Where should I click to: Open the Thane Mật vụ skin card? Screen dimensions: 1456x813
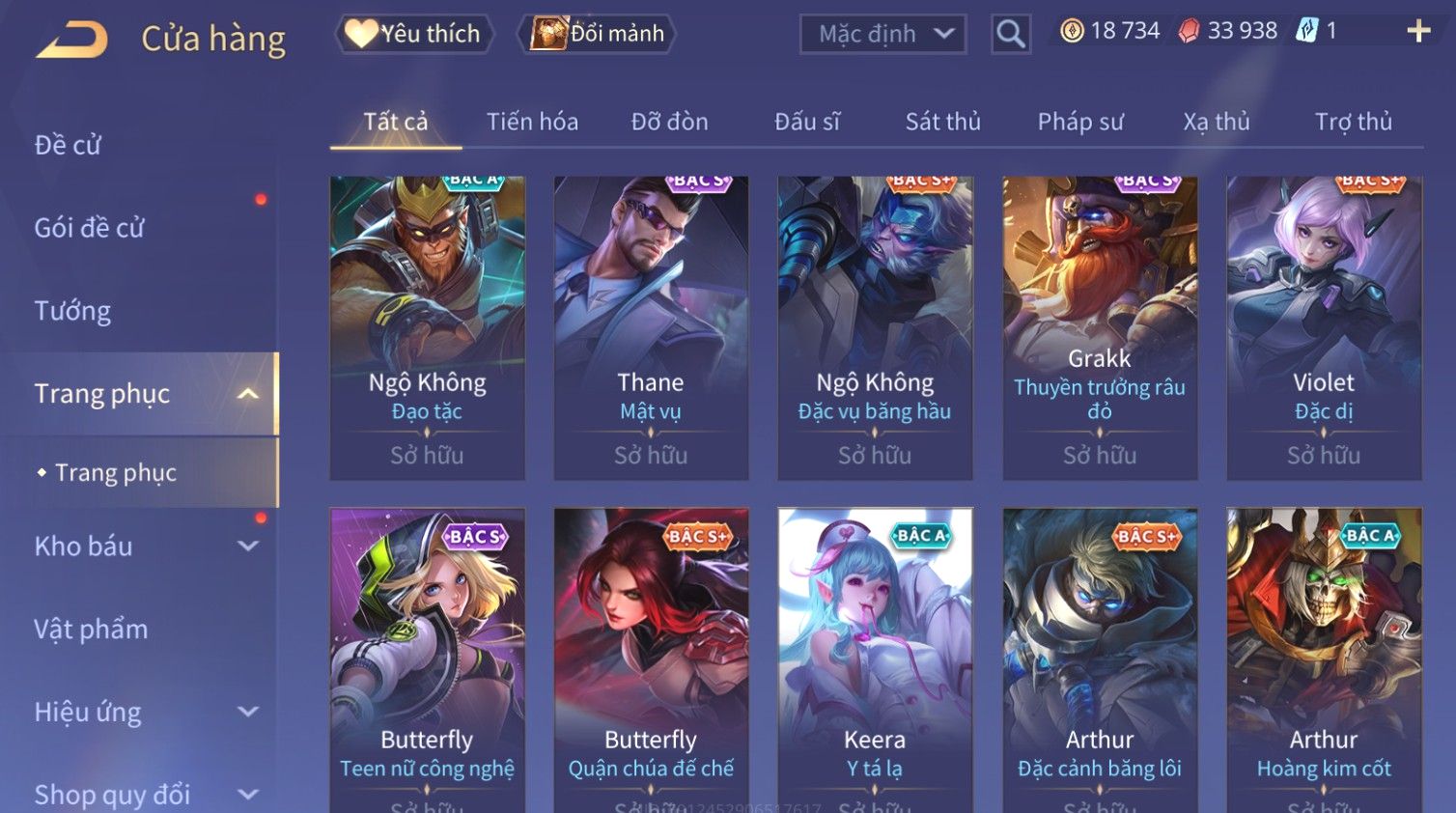[651, 328]
